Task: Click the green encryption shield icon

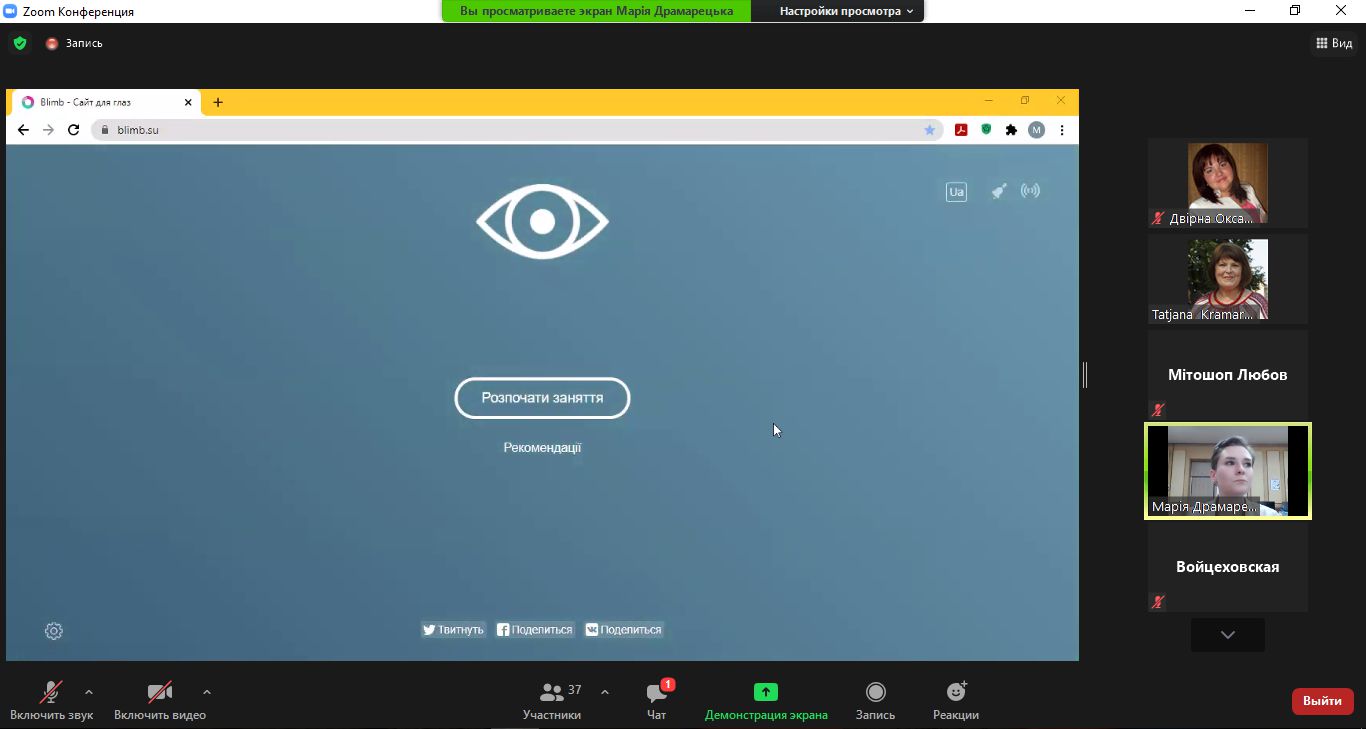Action: coord(19,43)
